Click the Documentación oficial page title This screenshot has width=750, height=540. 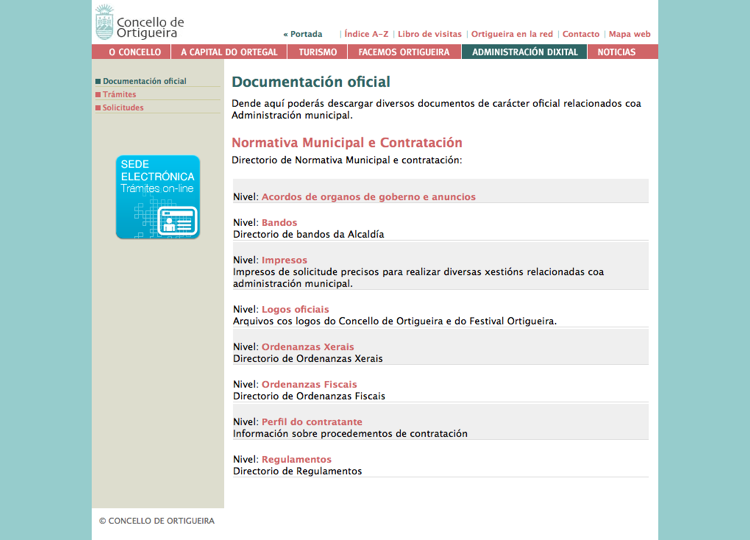click(x=311, y=82)
